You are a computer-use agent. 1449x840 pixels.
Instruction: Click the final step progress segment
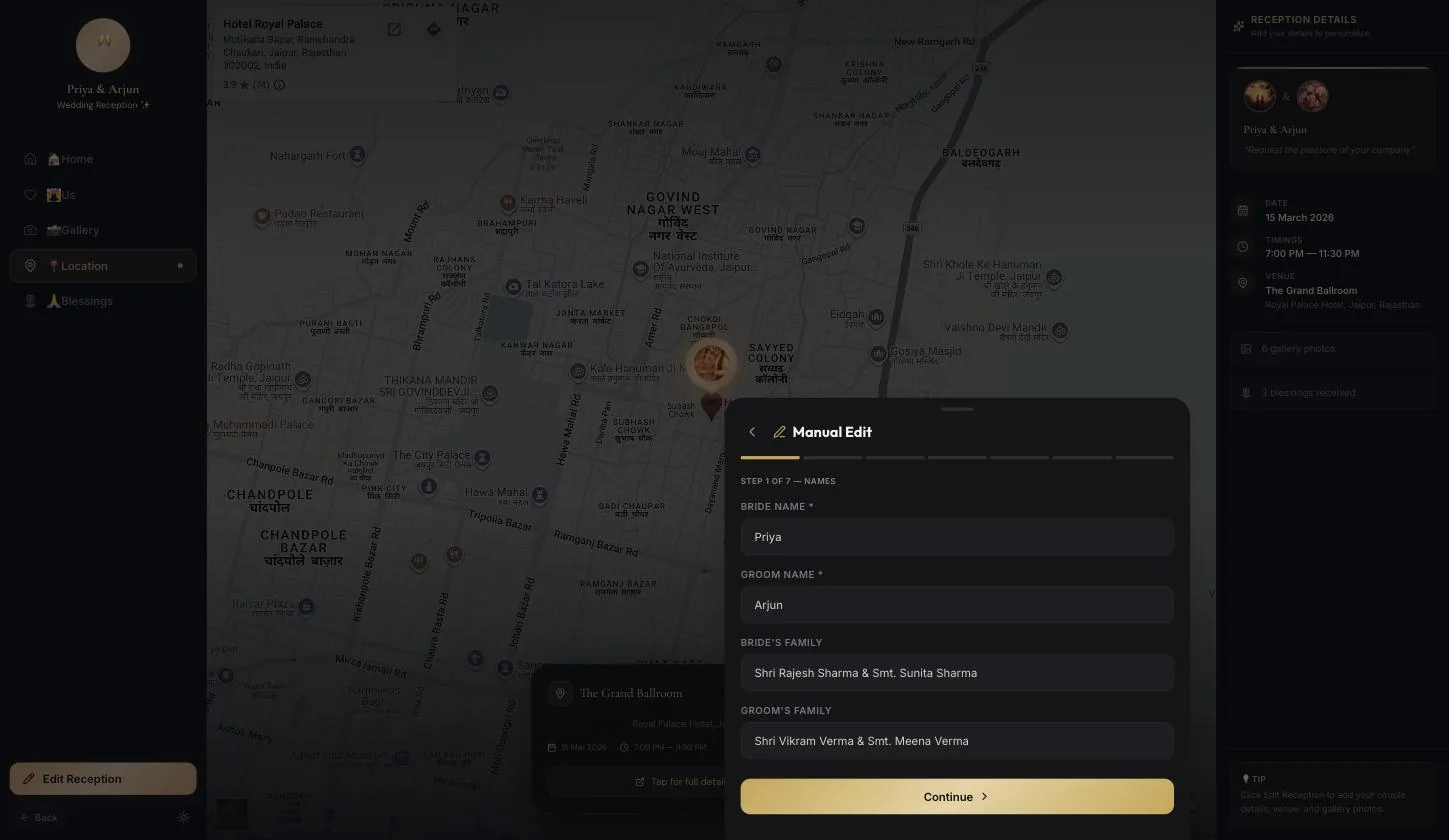pos(1144,457)
